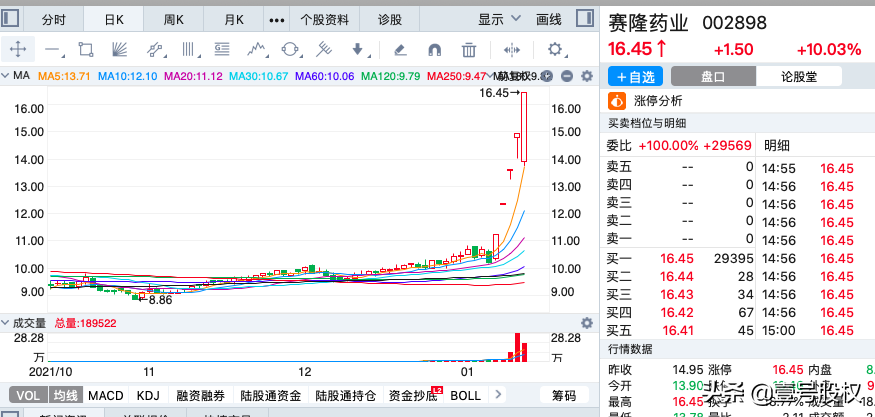Open volume panel settings gear

tap(586, 322)
